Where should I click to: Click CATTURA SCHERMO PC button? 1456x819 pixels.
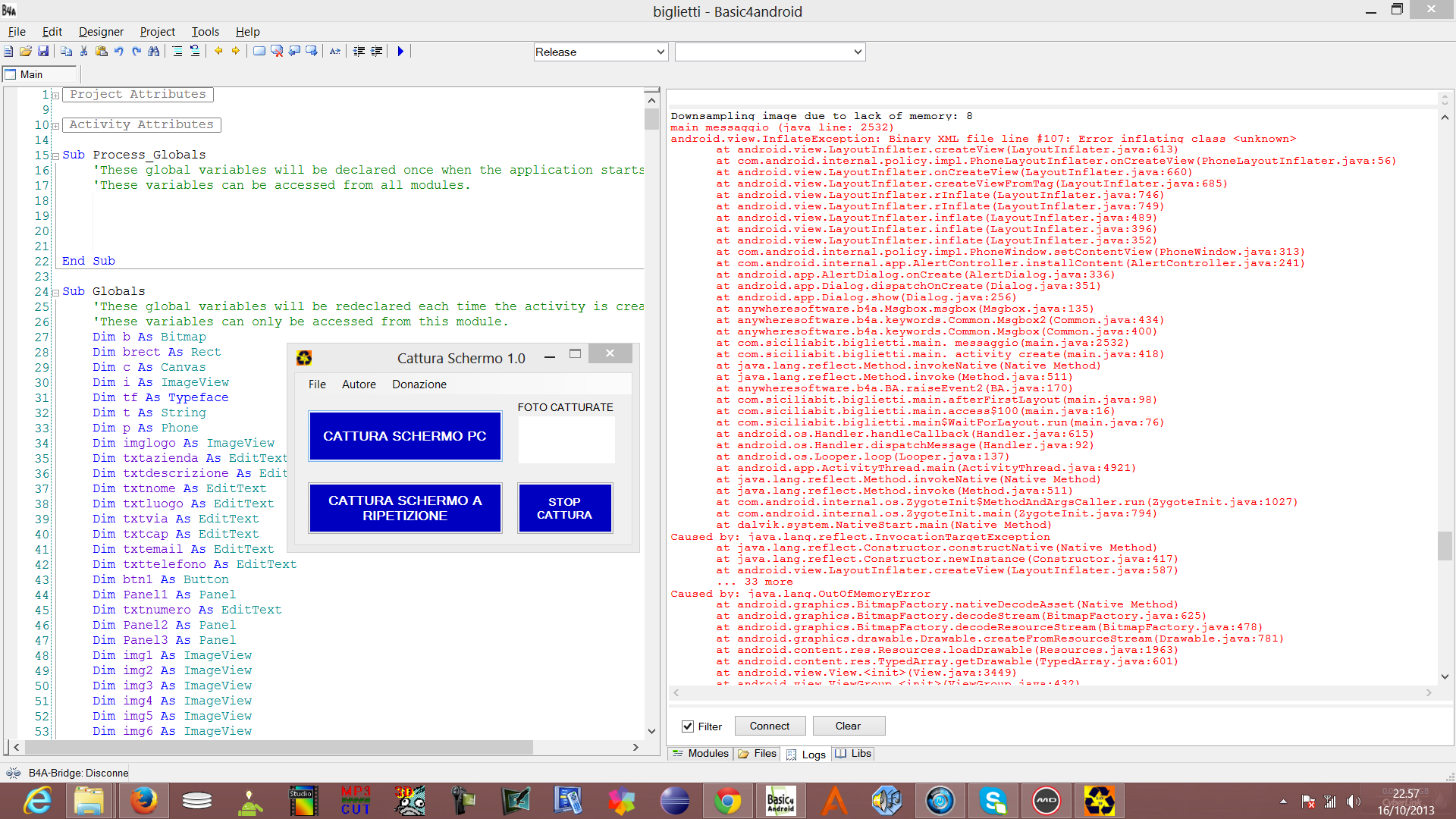click(405, 436)
